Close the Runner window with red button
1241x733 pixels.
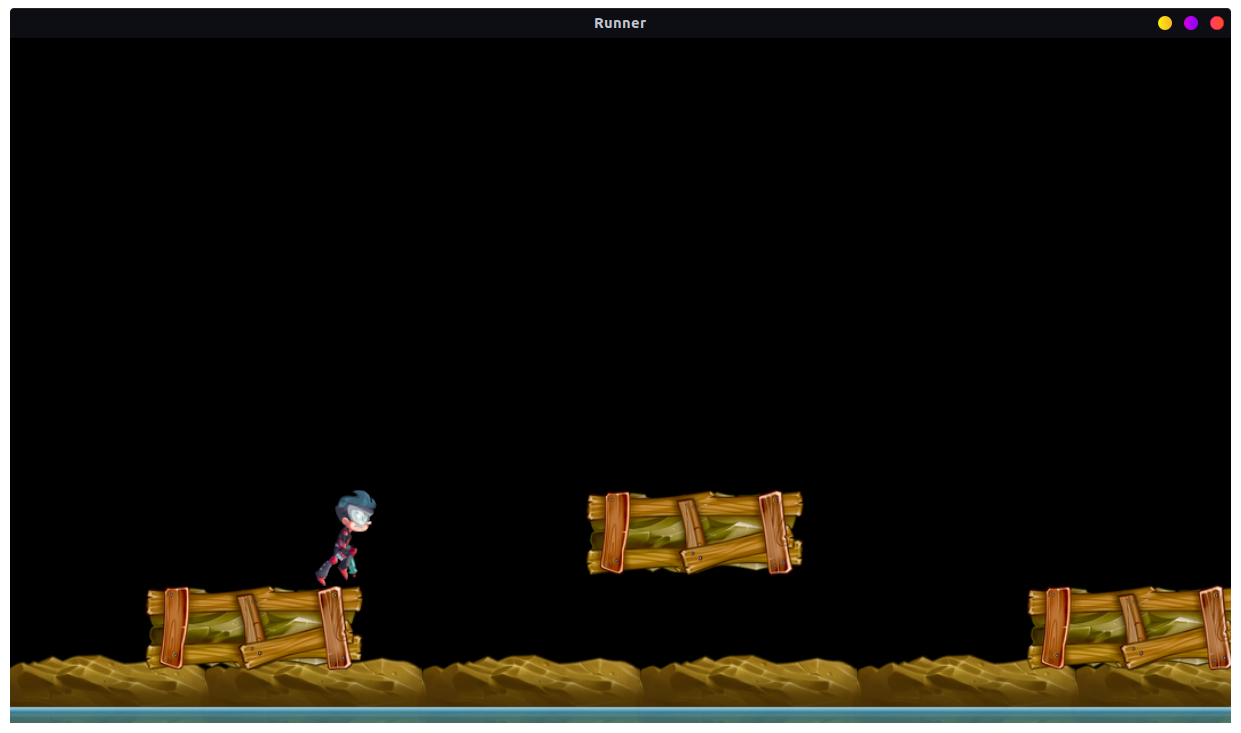[x=1217, y=23]
